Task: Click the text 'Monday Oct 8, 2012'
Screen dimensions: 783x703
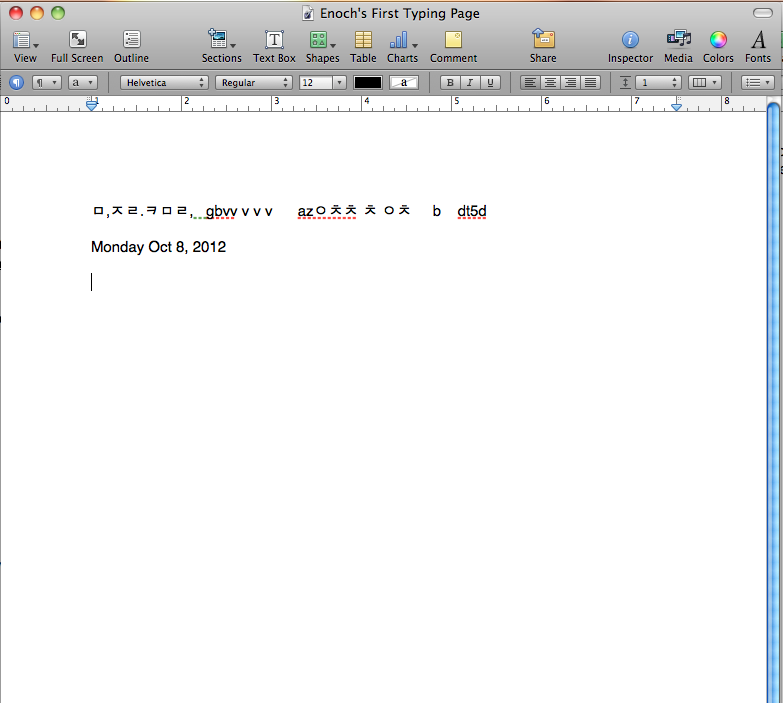Action: [x=158, y=247]
